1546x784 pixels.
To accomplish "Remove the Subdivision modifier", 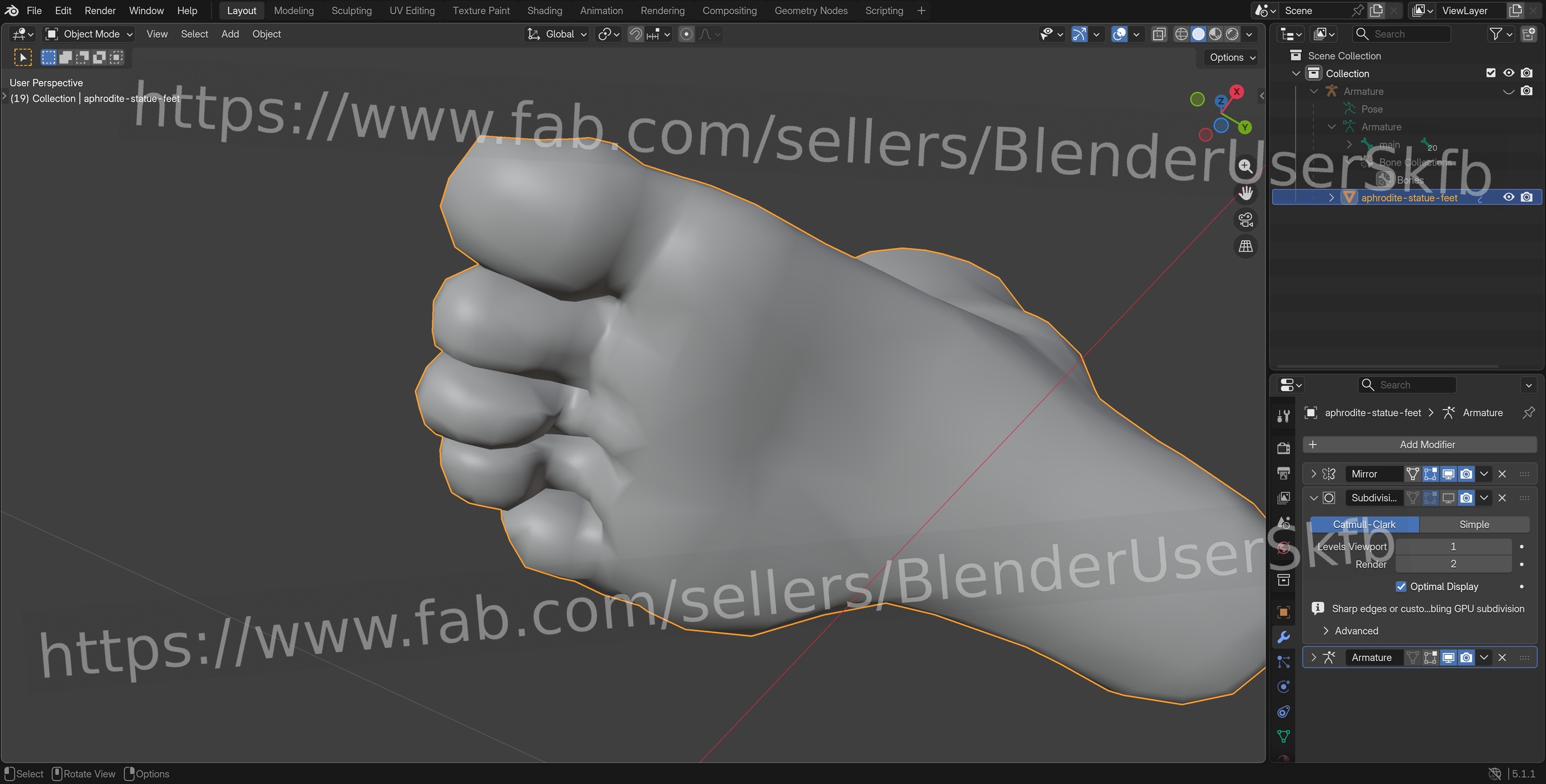I will tap(1502, 498).
